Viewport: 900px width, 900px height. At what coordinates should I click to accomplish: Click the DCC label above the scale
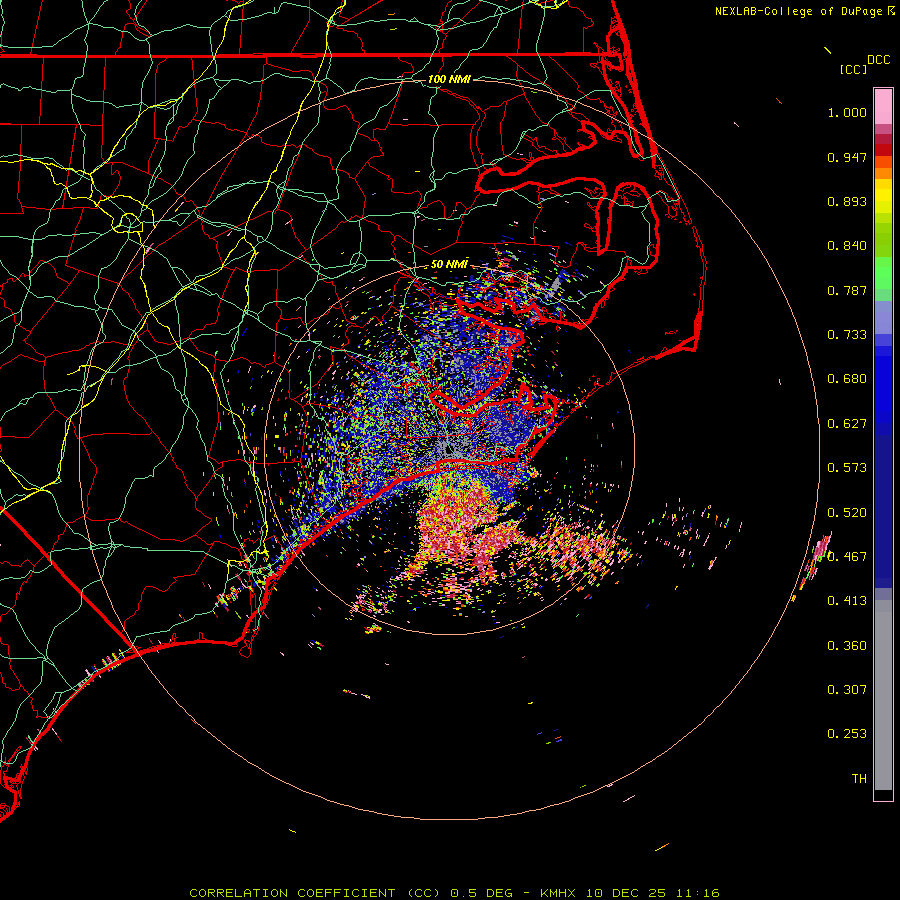(x=879, y=60)
